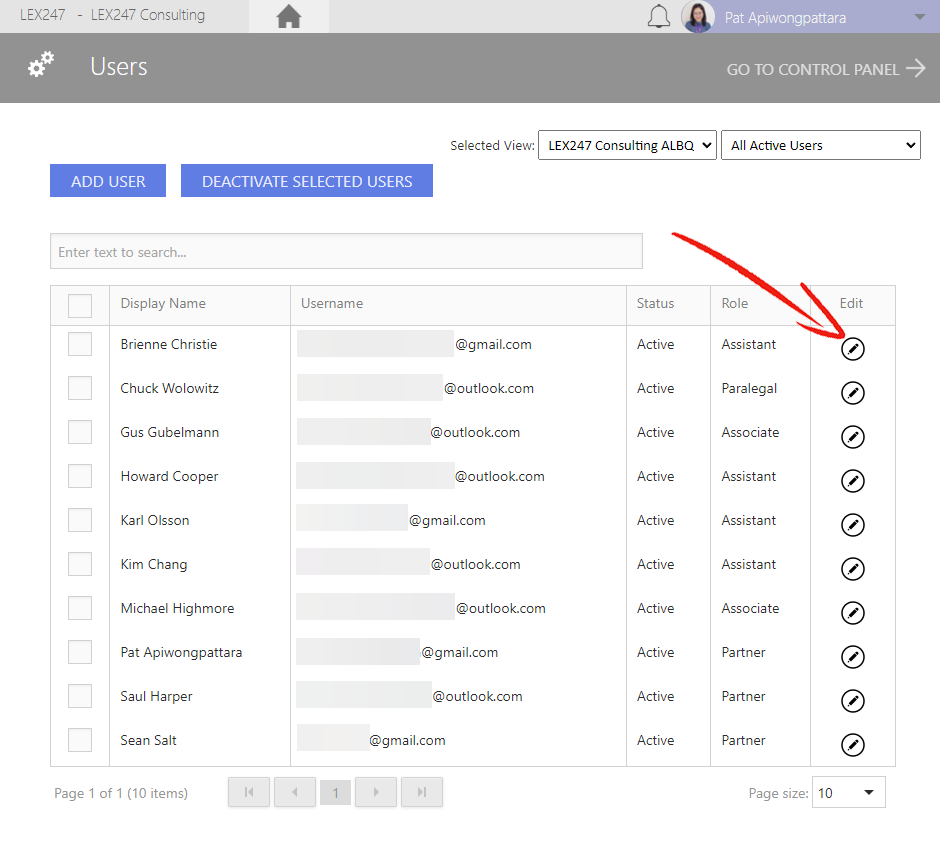Click the ADD USER button

108,180
